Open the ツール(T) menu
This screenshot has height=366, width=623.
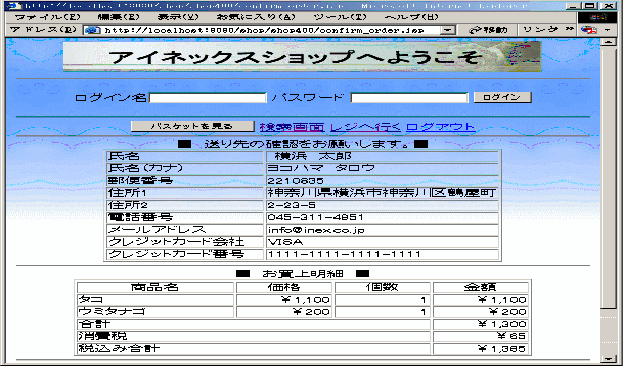click(340, 17)
